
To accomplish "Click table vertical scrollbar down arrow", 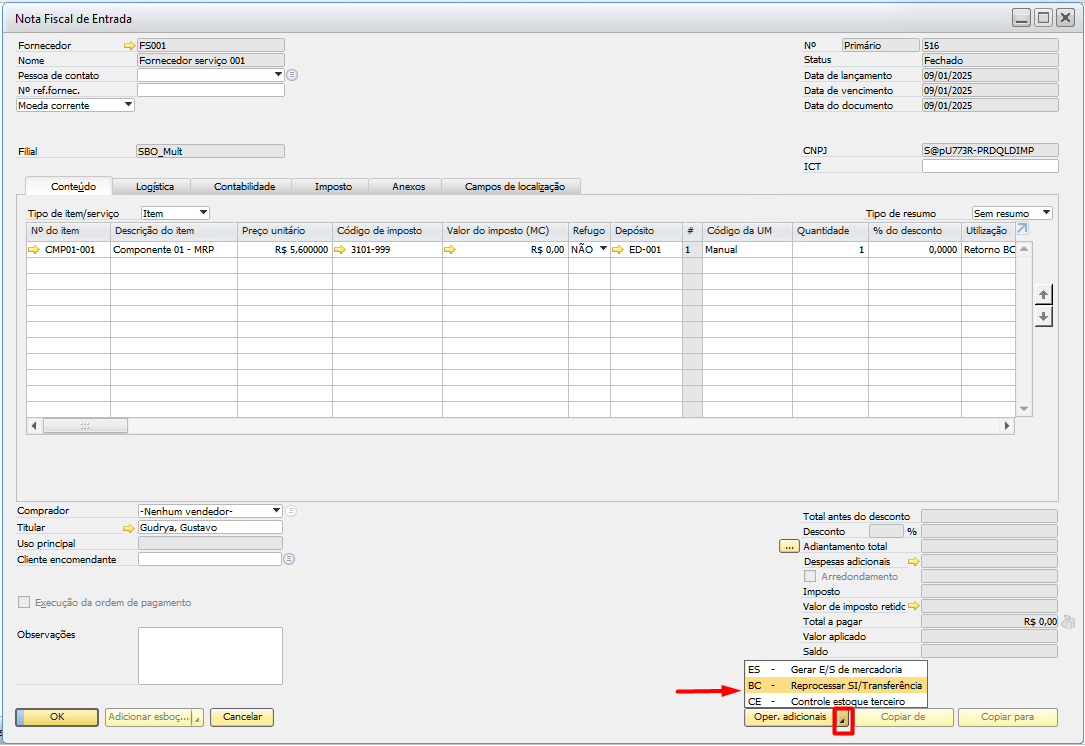I will (1024, 409).
